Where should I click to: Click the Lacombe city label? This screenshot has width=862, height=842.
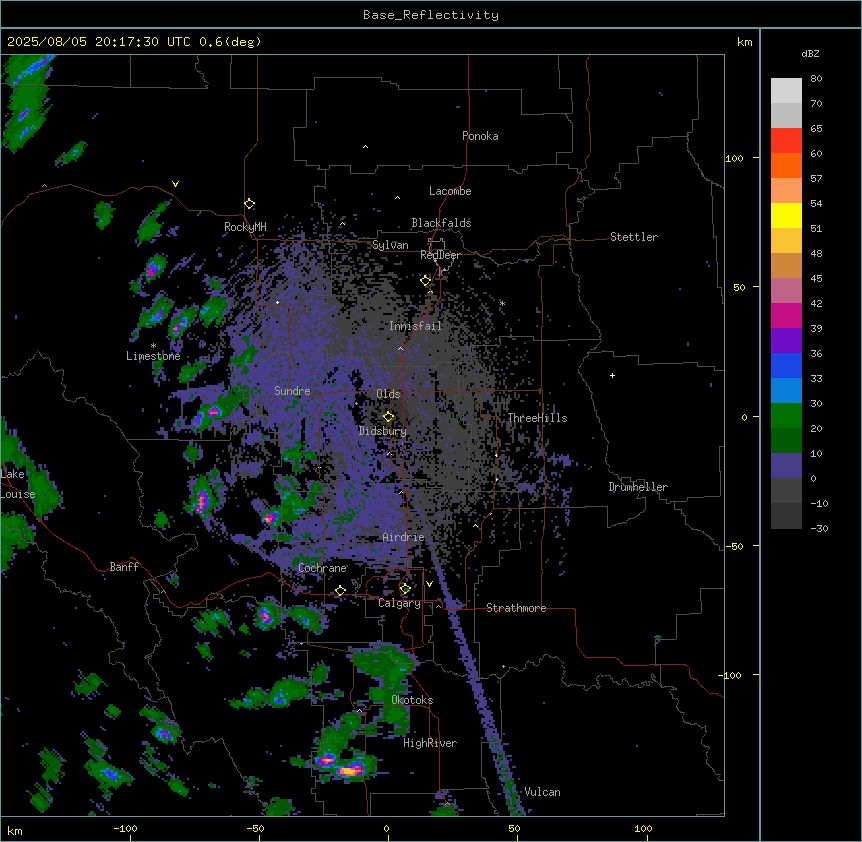click(450, 191)
